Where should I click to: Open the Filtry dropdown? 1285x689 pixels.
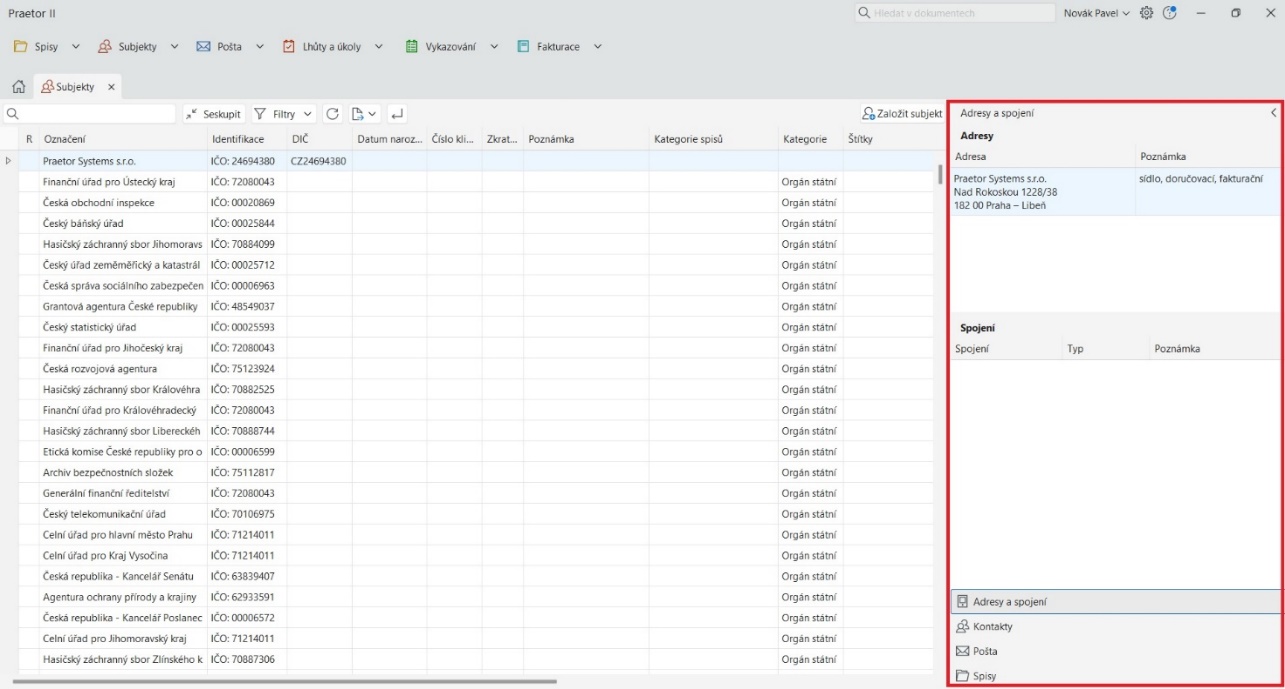pyautogui.click(x=284, y=114)
